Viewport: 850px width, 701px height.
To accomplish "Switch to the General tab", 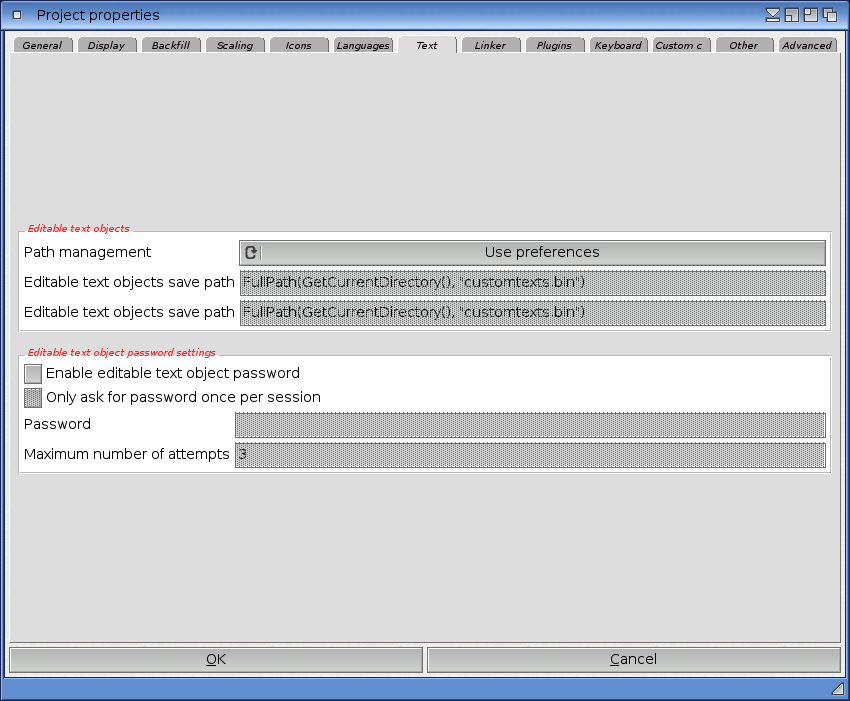I will pyautogui.click(x=42, y=46).
